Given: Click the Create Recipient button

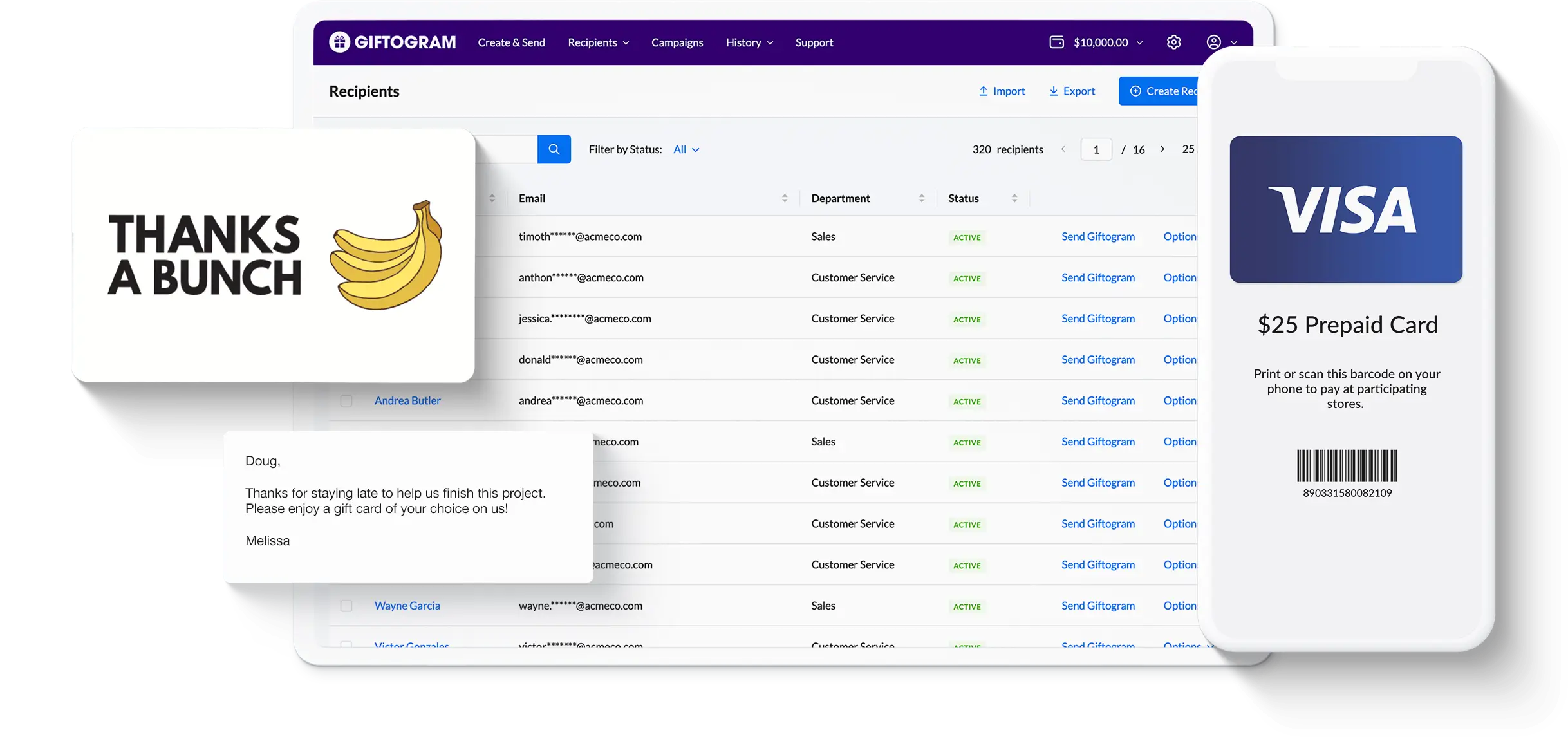Looking at the screenshot, I should click(x=1159, y=91).
